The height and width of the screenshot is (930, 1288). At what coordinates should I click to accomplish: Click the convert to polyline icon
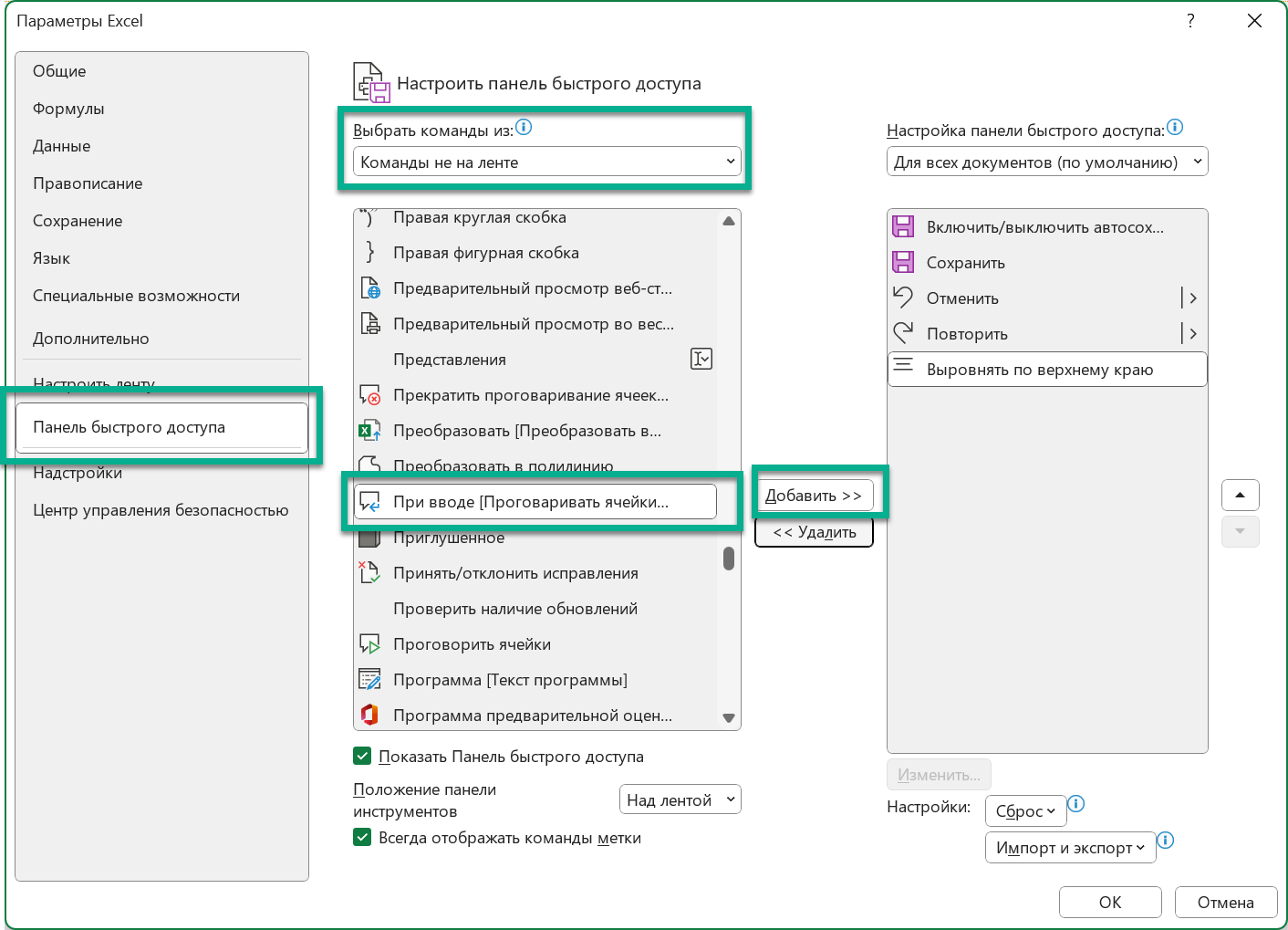pyautogui.click(x=369, y=465)
